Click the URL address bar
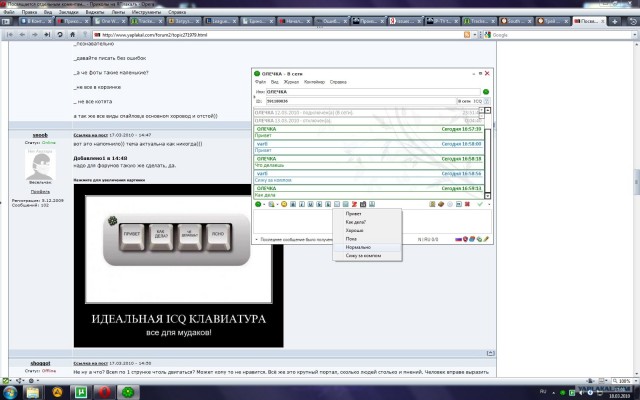Screen dimensions: 640x400 tap(282, 35)
